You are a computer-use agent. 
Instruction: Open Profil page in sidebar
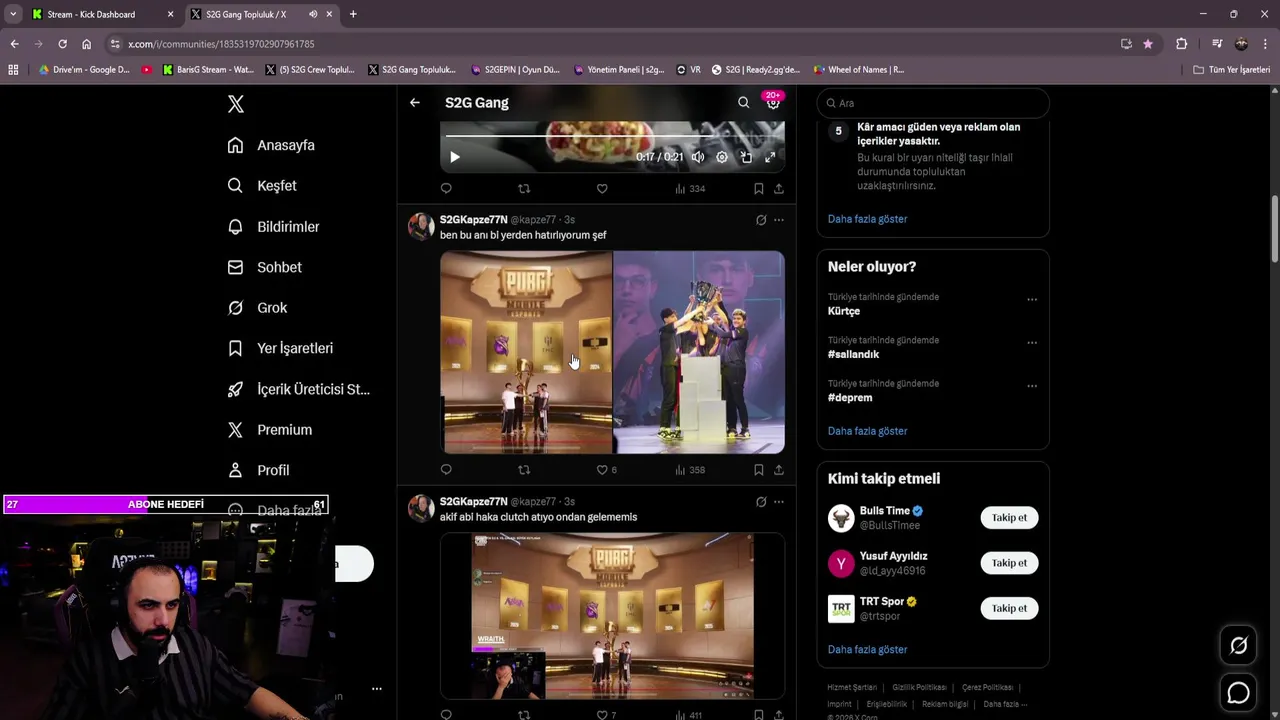coord(258,470)
